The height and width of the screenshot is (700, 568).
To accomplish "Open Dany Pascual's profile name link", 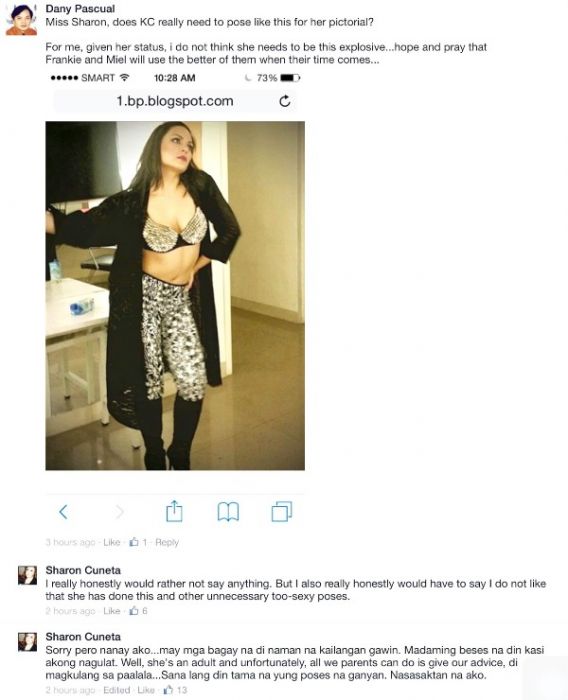I will pyautogui.click(x=80, y=8).
